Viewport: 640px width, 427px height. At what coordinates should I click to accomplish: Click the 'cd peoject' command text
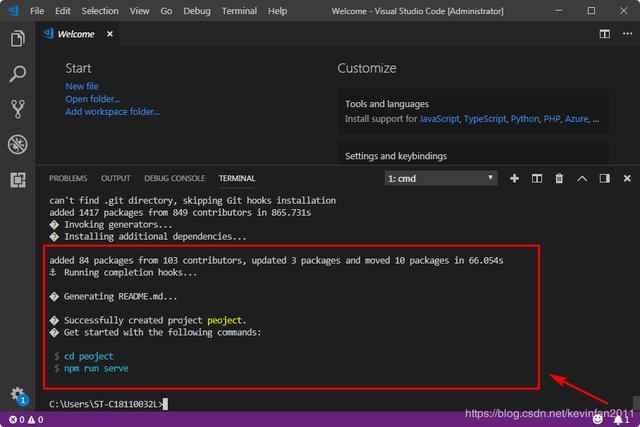89,356
